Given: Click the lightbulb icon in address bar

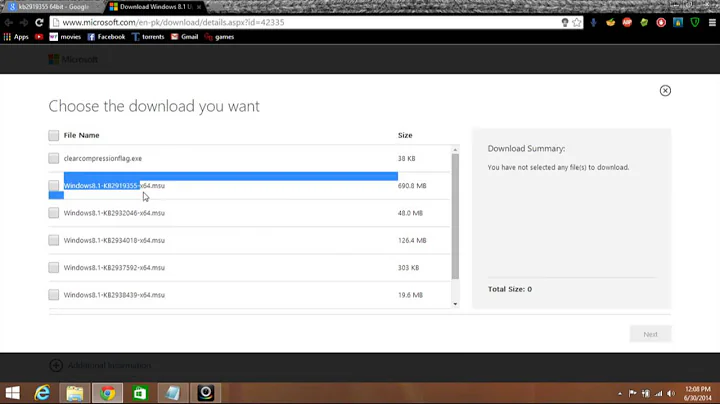Looking at the screenshot, I should pyautogui.click(x=565, y=22).
